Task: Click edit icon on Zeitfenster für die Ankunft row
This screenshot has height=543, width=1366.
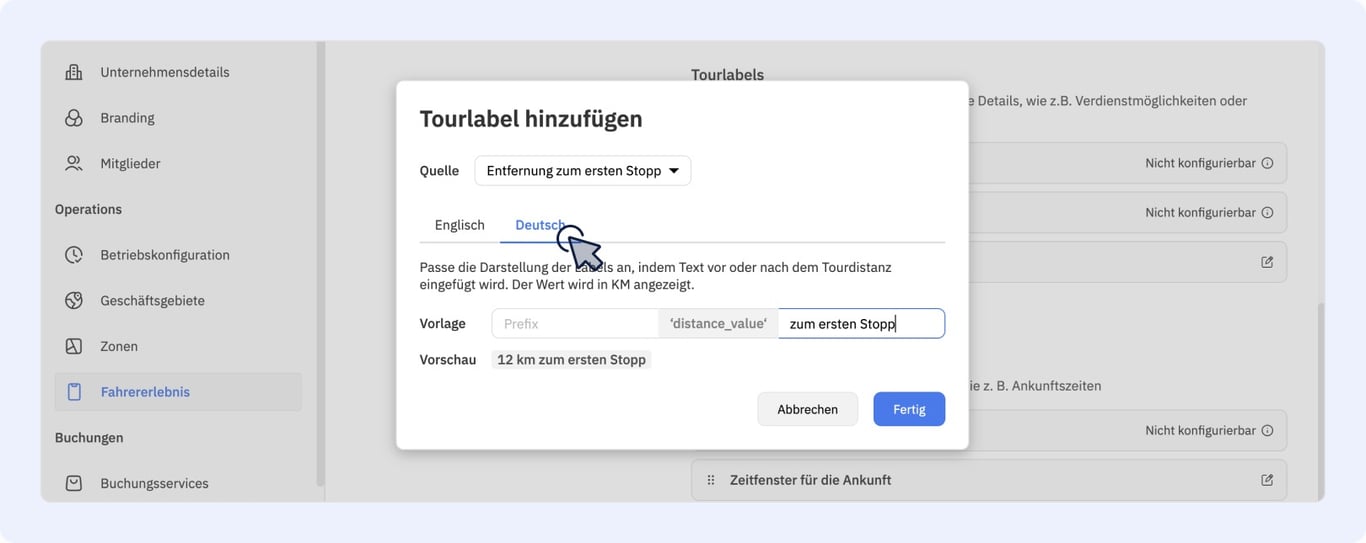Action: tap(1267, 480)
